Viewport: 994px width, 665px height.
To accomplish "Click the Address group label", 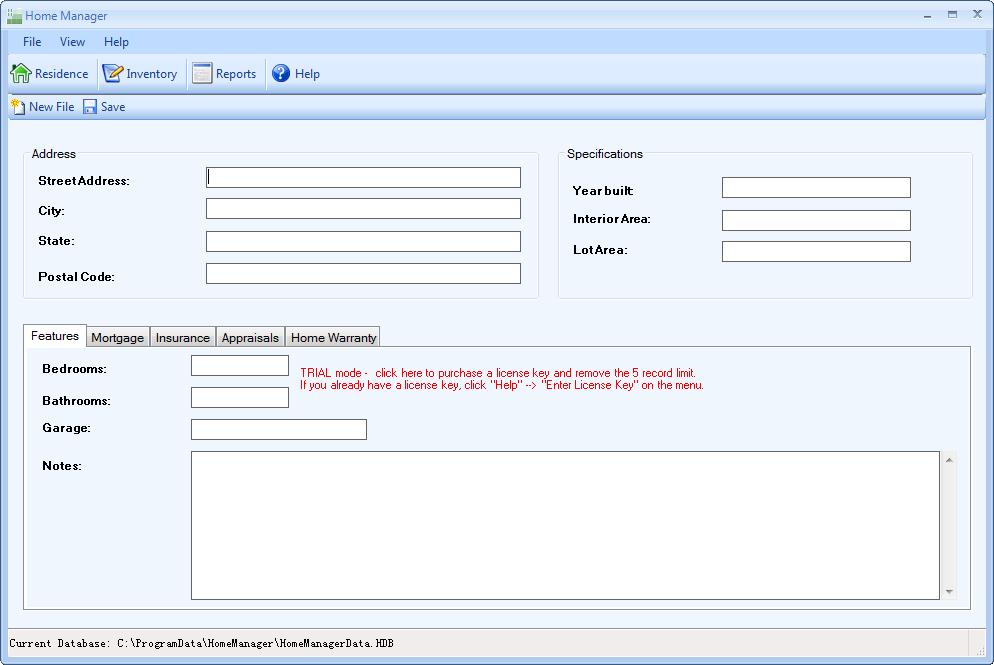I will coord(54,154).
